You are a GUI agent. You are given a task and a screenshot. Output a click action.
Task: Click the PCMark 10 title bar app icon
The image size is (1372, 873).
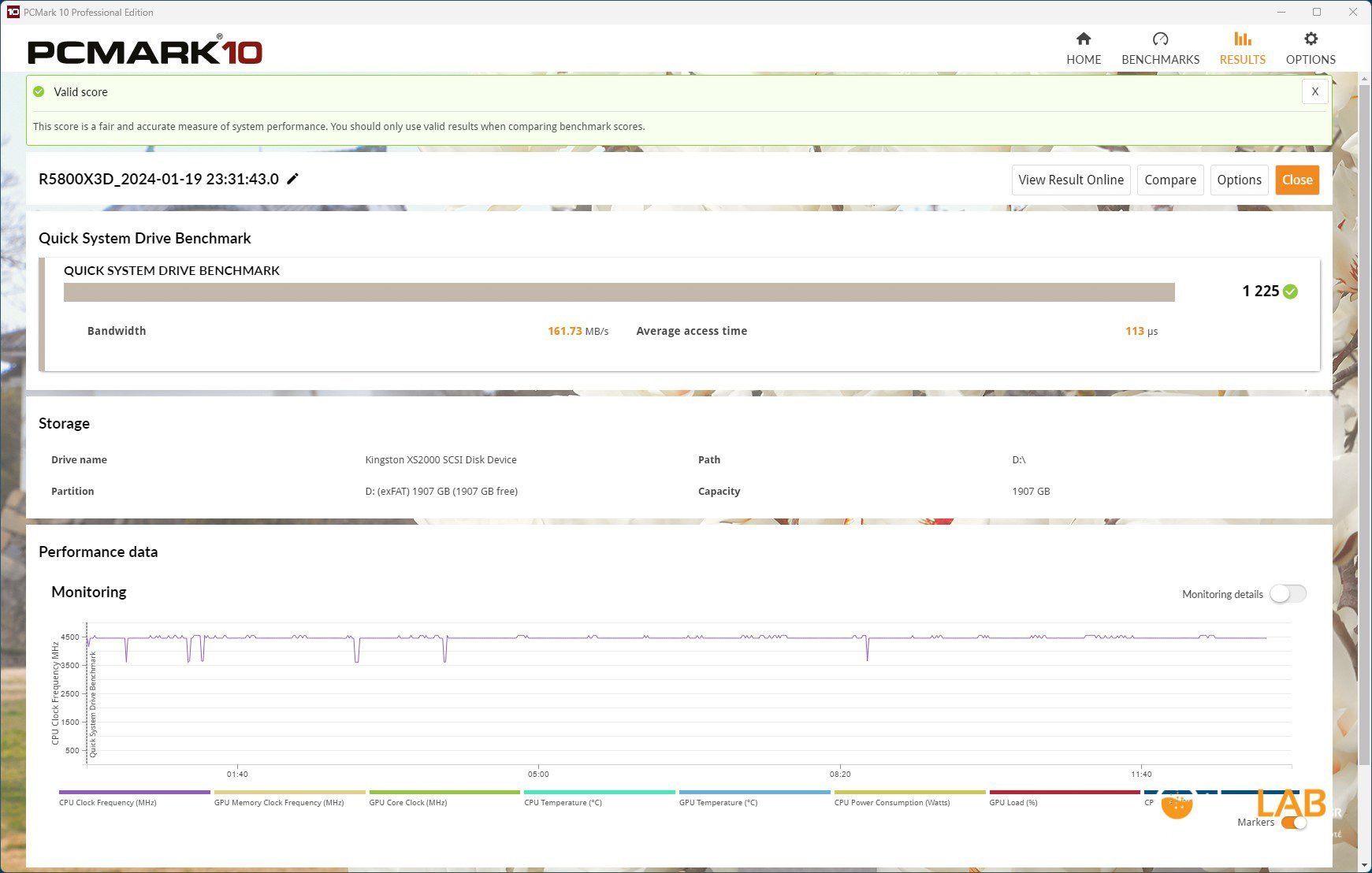click(13, 12)
